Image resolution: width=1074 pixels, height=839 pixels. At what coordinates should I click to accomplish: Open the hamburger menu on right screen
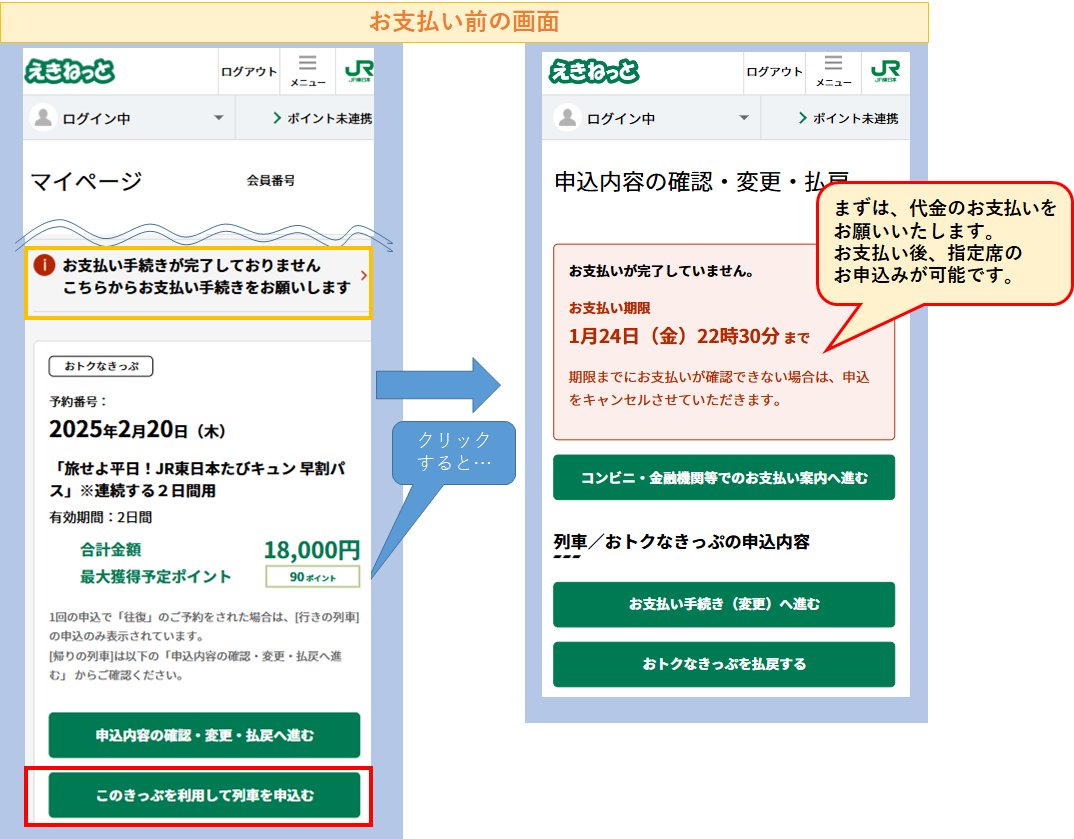[x=833, y=70]
